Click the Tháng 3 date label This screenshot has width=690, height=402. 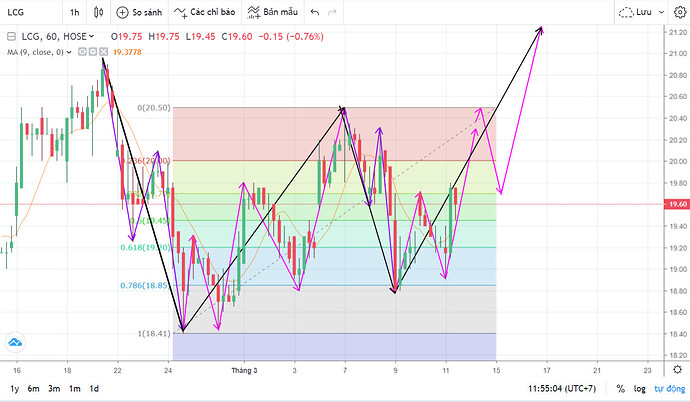click(244, 370)
